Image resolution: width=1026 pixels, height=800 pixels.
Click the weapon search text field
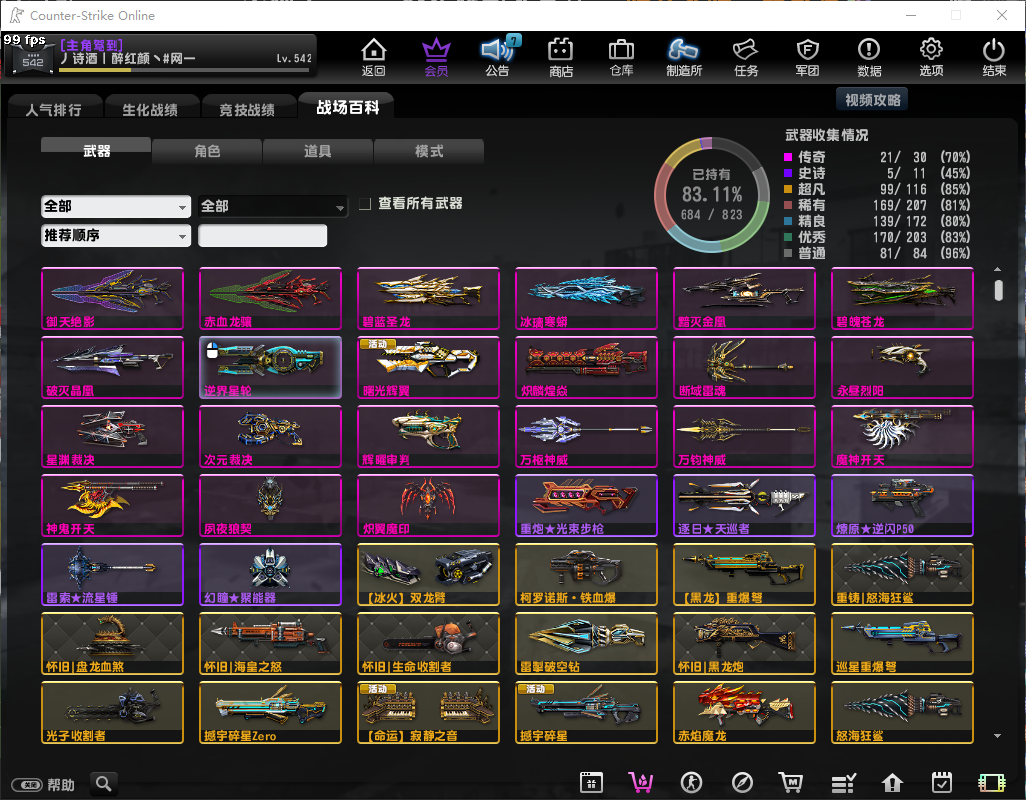[262, 235]
